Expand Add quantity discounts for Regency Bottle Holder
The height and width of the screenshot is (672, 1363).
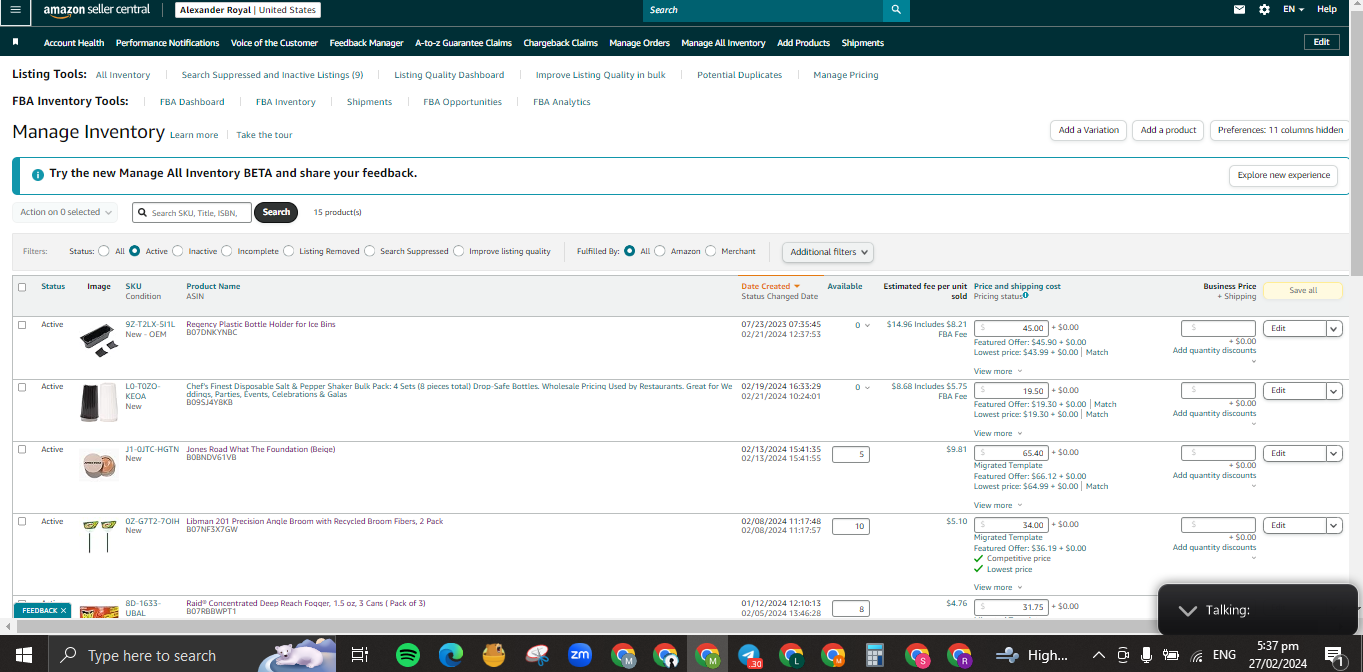[x=1214, y=351]
